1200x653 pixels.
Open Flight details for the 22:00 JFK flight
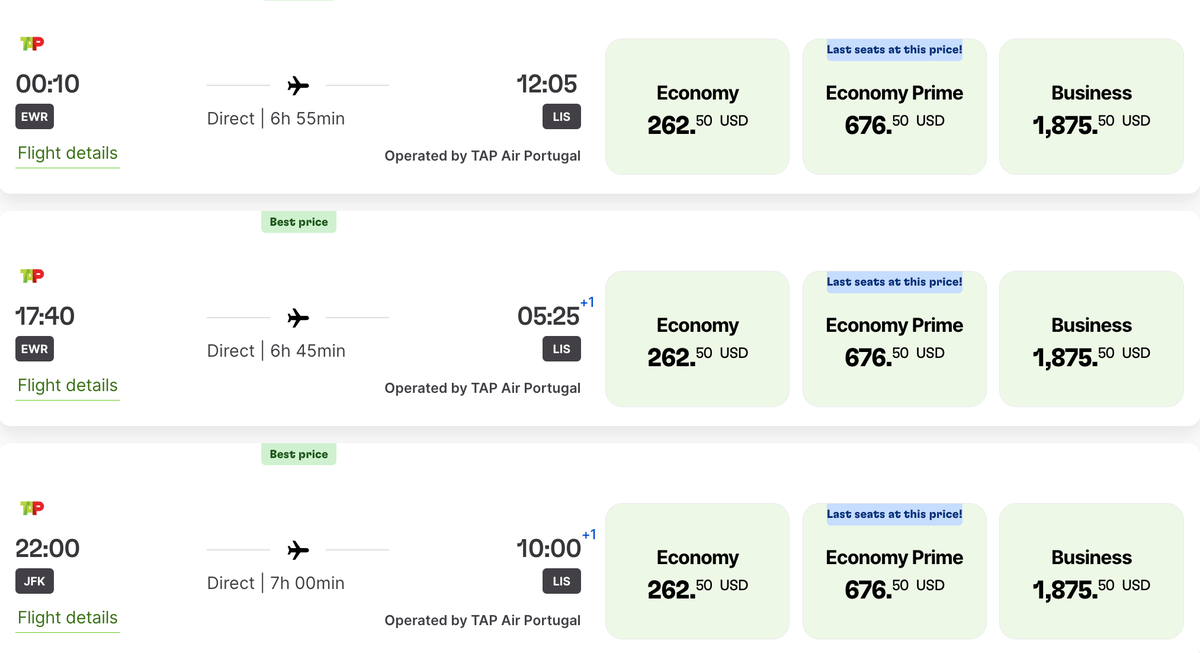click(x=67, y=618)
